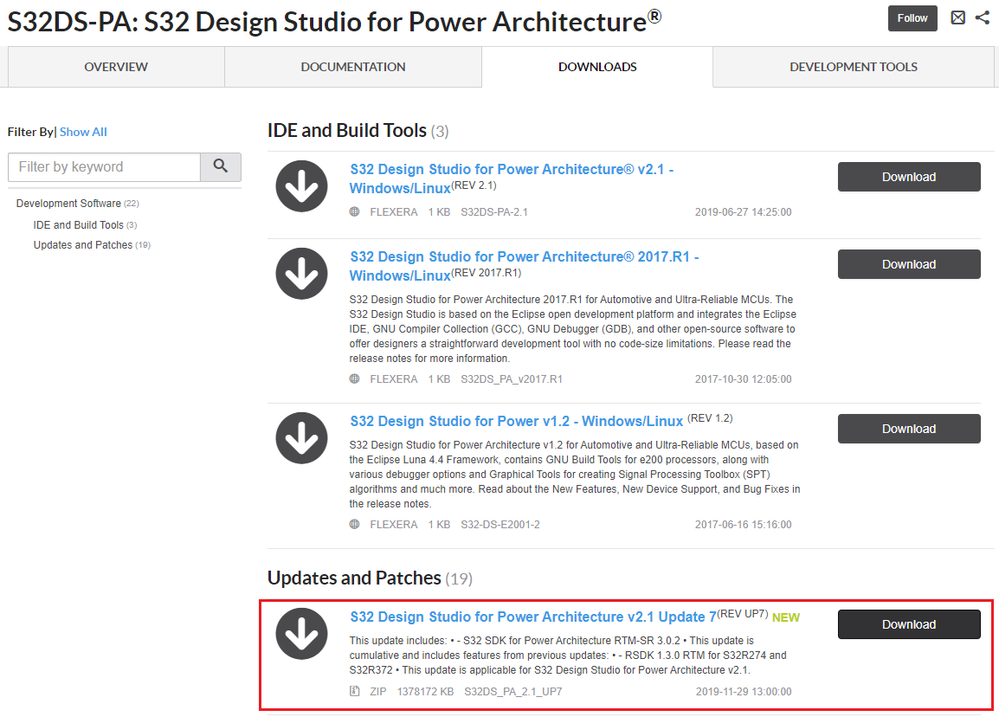Click the ZIP file icon for S32DS_PA_2.1_UP7
Viewport: 999px width, 718px height.
[x=355, y=691]
